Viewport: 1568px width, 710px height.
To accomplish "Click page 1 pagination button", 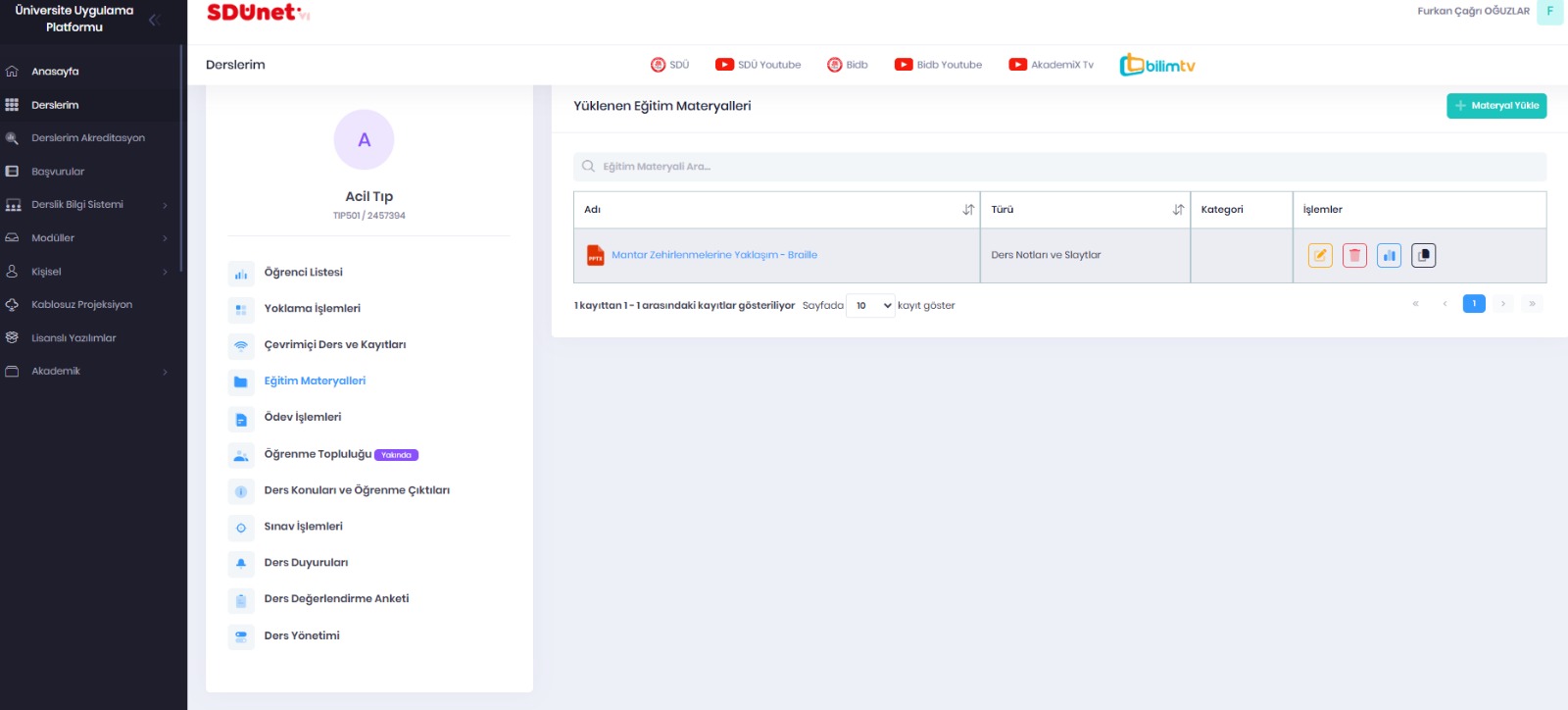I will pyautogui.click(x=1473, y=304).
